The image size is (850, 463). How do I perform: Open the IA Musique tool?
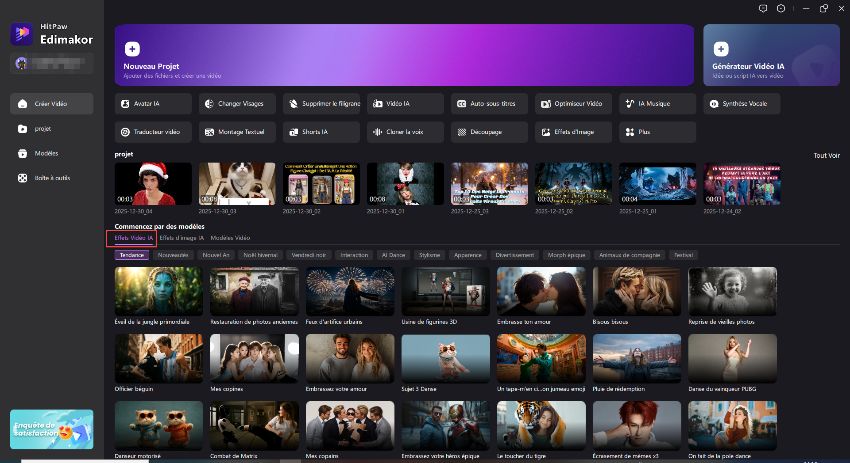point(658,104)
